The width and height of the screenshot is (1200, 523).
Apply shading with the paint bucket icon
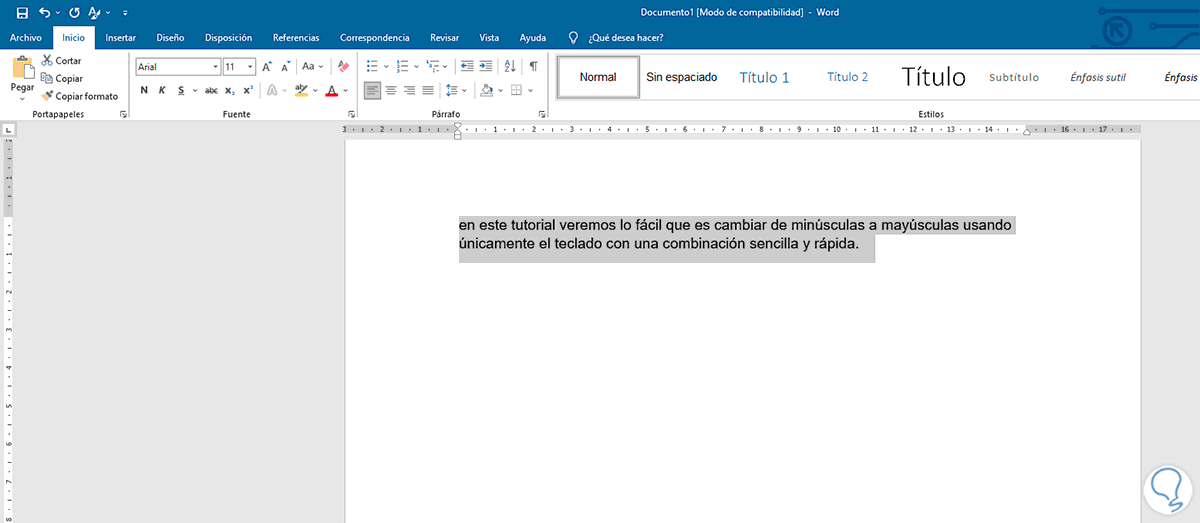486,90
